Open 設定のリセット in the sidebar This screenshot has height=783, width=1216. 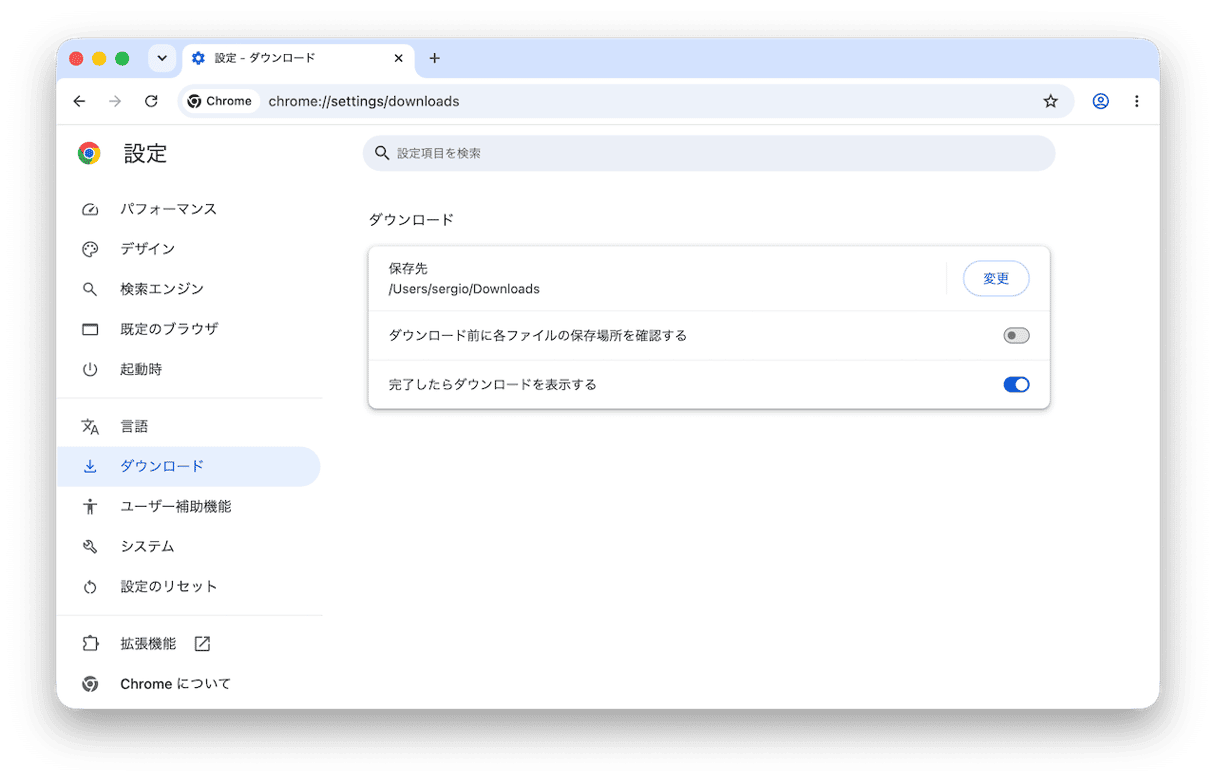[x=188, y=587]
